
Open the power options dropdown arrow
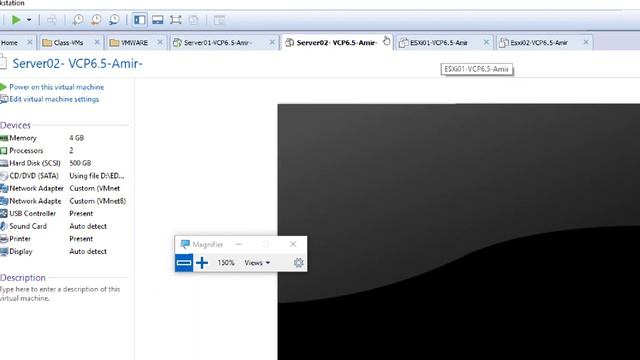coord(29,20)
